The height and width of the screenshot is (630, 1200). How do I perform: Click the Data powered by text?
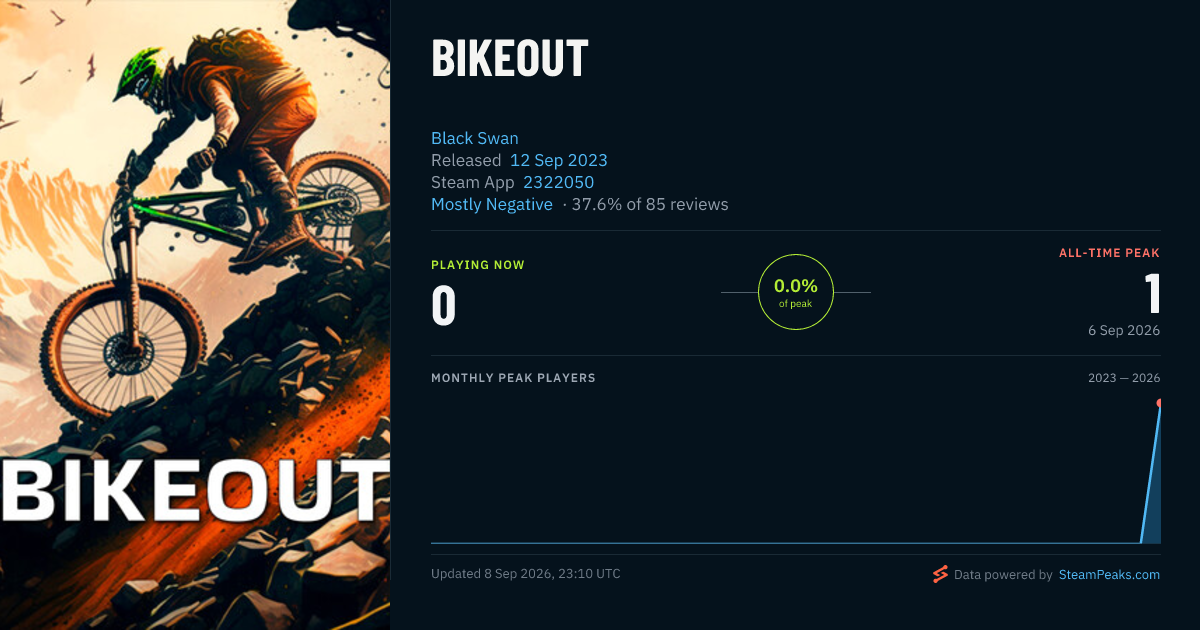[1003, 575]
